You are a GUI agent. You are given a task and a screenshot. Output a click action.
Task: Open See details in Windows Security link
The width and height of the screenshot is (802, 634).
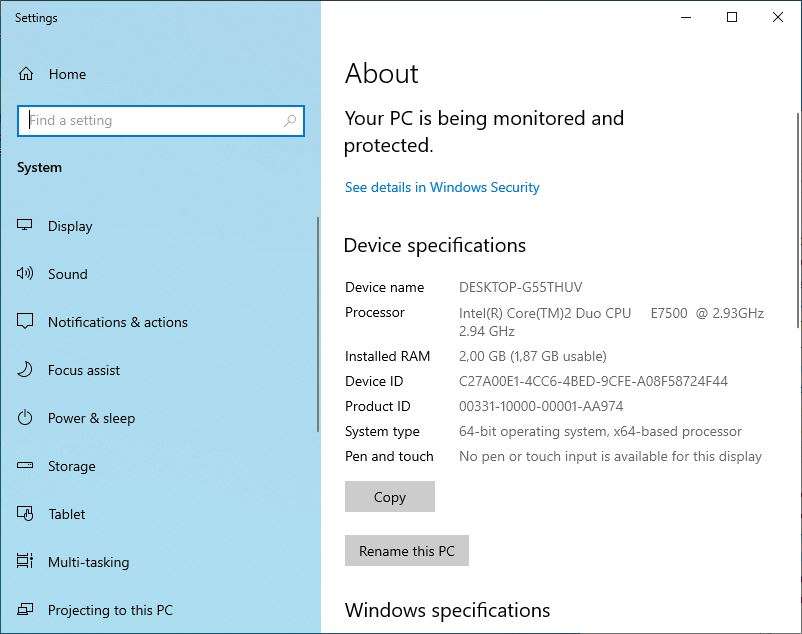pyautogui.click(x=442, y=187)
